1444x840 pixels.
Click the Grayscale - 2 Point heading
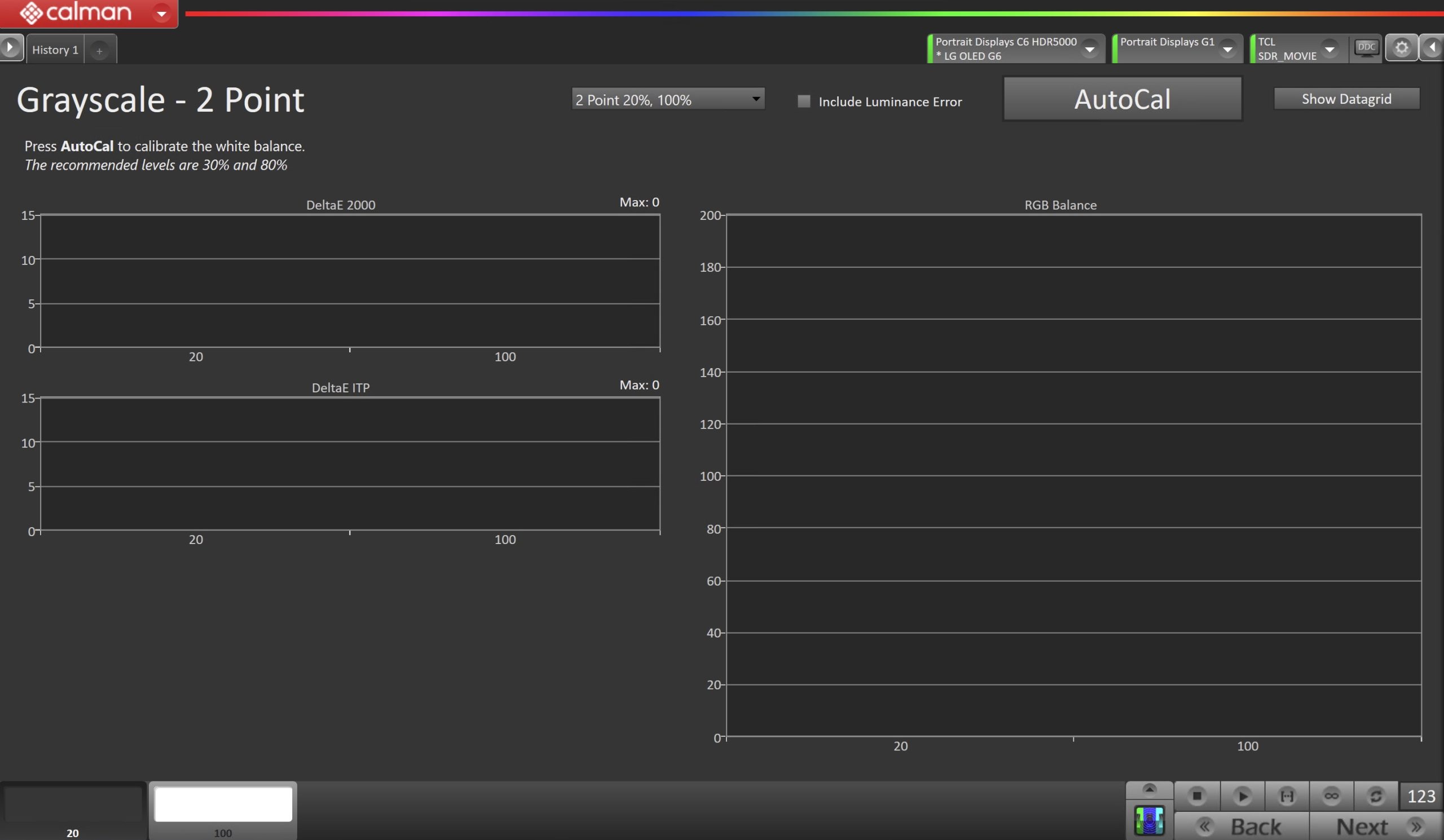(x=160, y=100)
